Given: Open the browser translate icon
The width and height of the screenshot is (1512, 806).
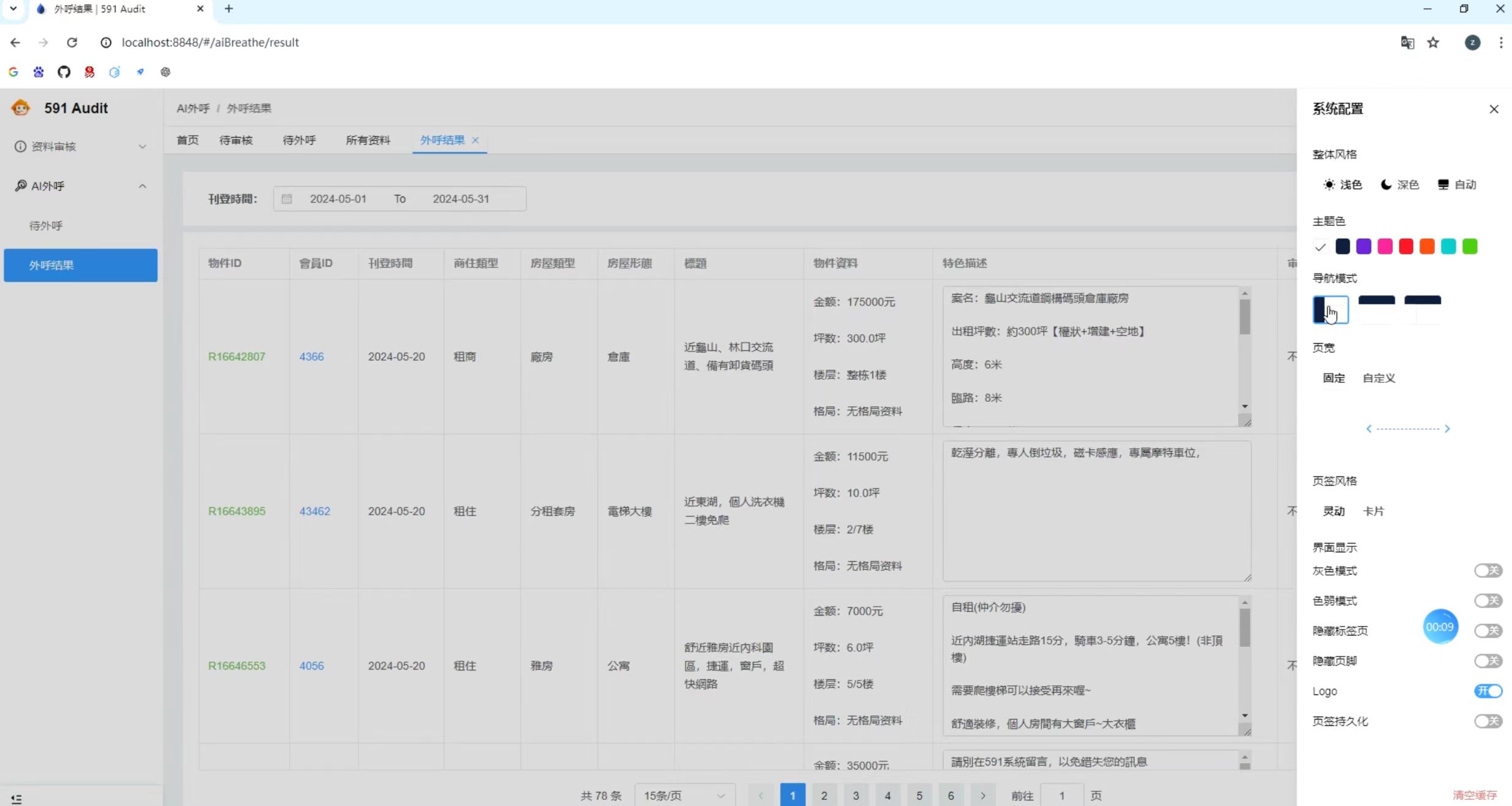Looking at the screenshot, I should click(1407, 42).
